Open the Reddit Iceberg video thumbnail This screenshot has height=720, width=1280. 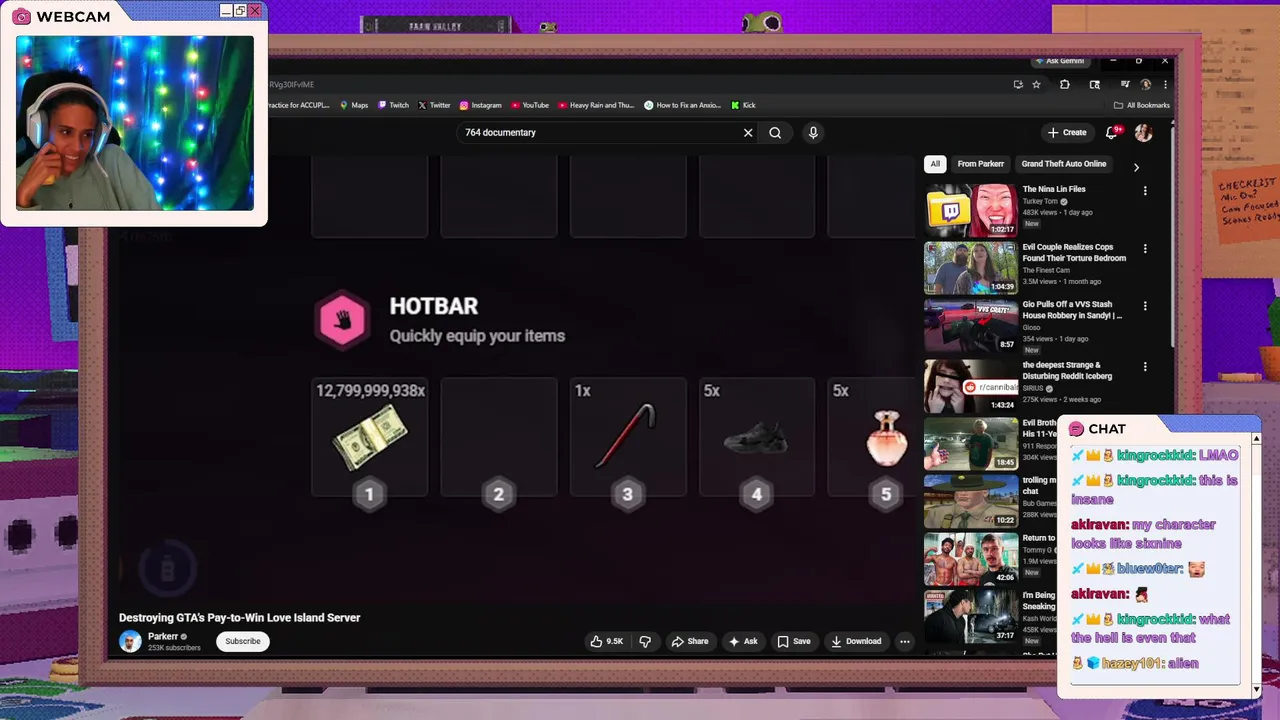(971, 385)
